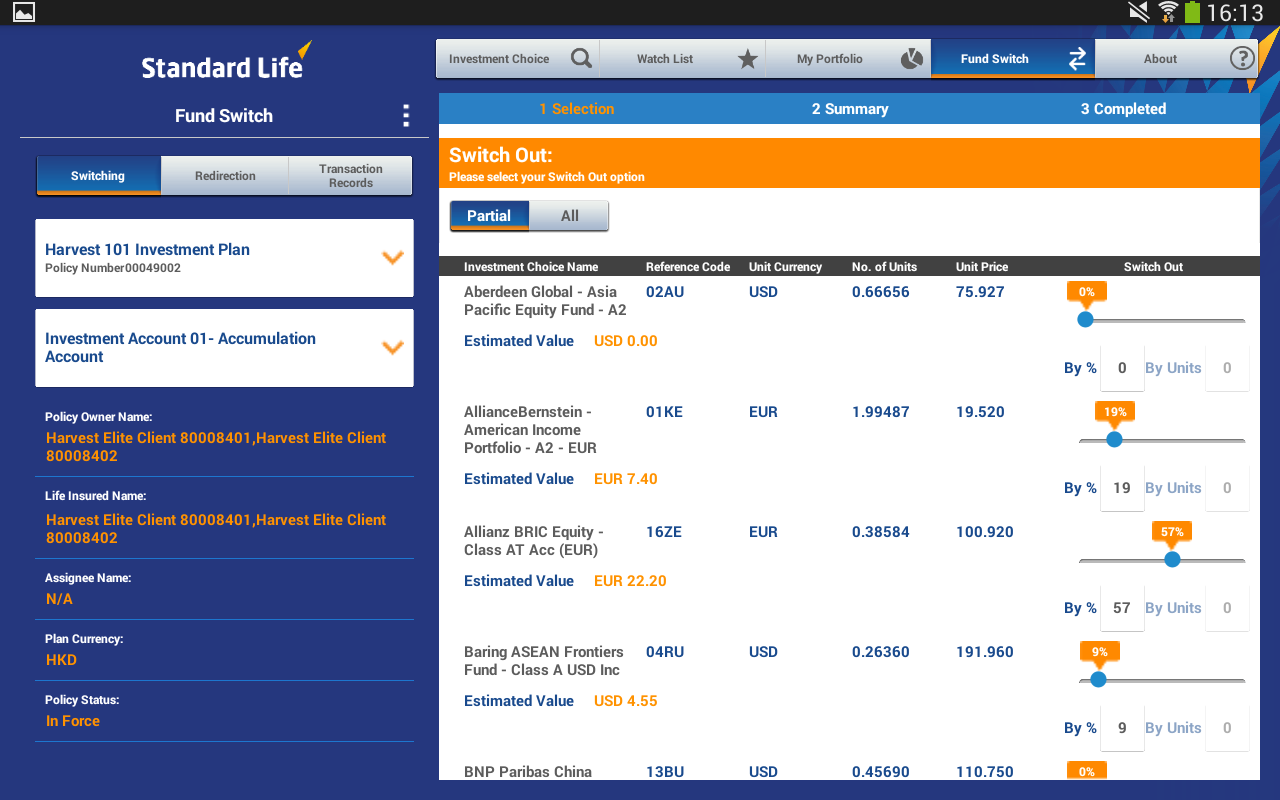Click the Investment Choice Name column header
This screenshot has width=1280, height=800.
click(x=531, y=267)
